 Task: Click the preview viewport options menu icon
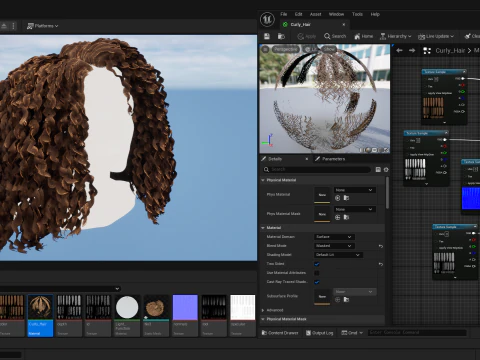[265, 49]
